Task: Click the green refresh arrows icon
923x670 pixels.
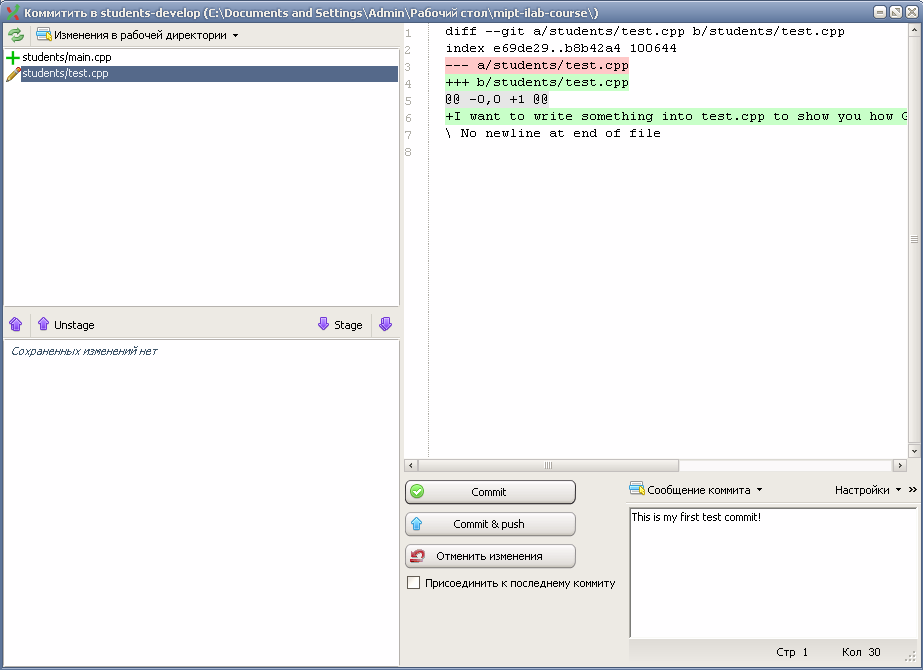Action: (16, 35)
